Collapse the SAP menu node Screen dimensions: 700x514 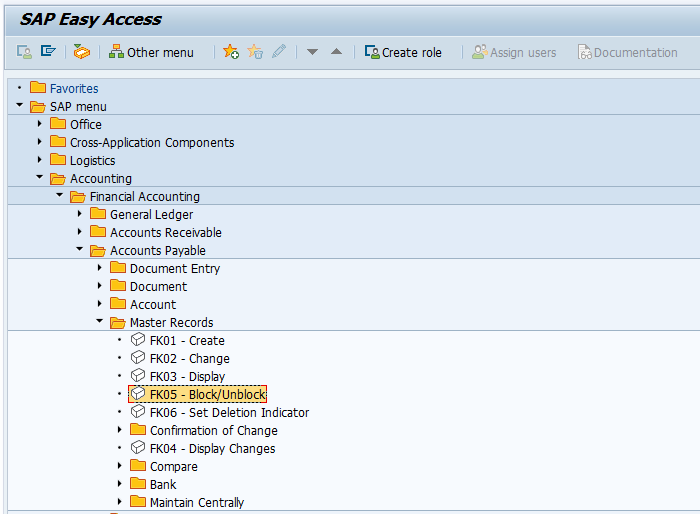19,105
